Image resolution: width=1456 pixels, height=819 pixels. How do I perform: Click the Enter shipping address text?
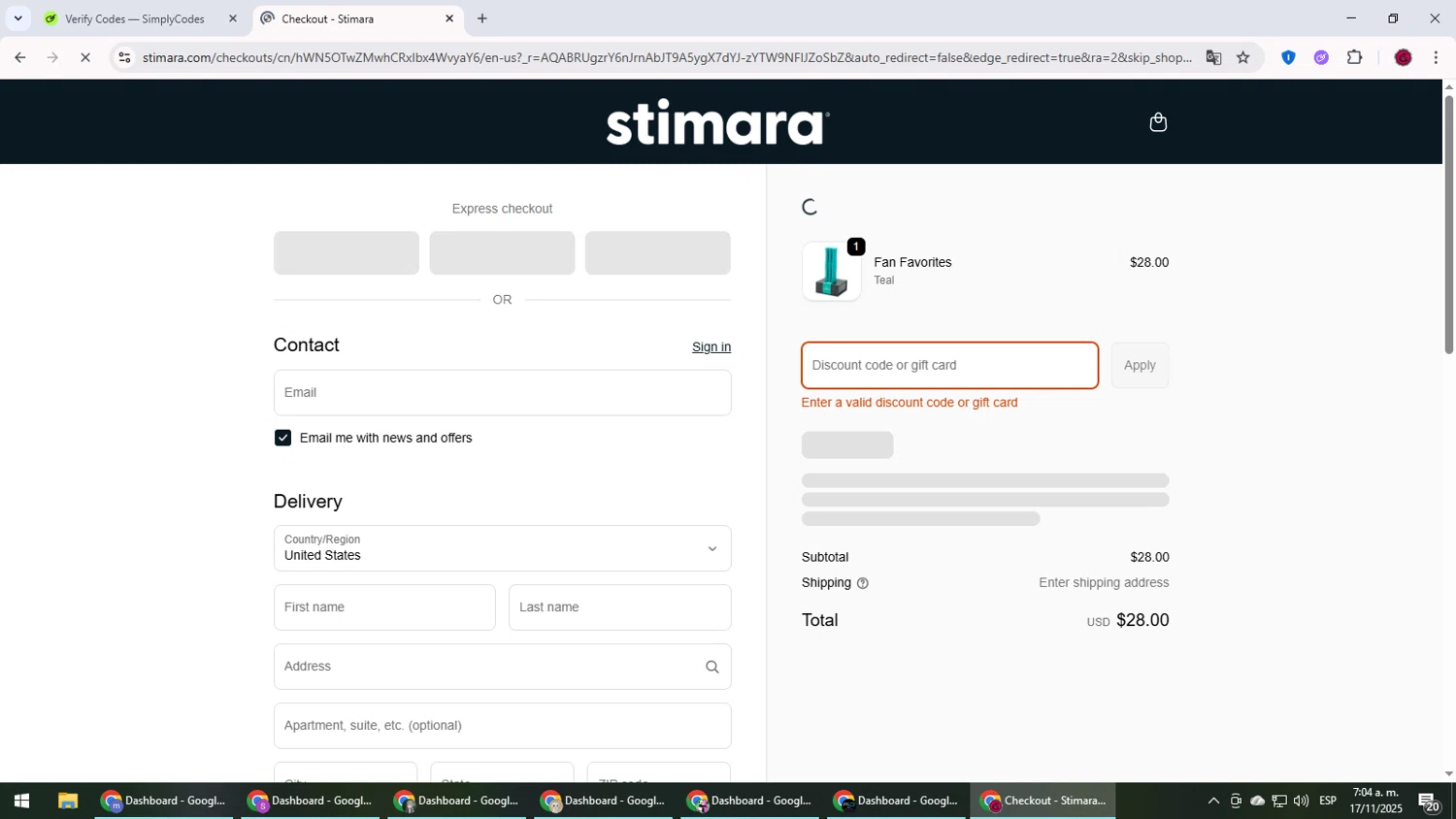pyautogui.click(x=1104, y=583)
